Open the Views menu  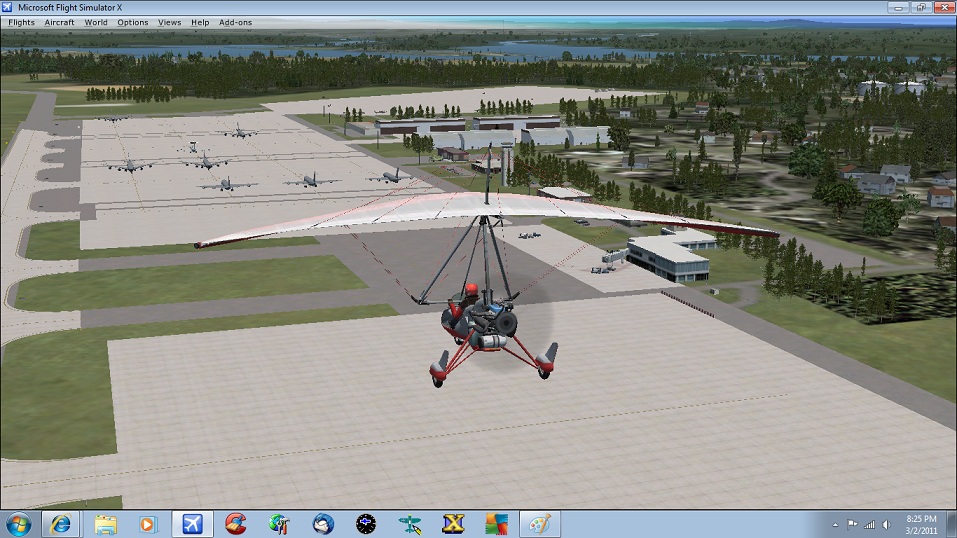[170, 22]
